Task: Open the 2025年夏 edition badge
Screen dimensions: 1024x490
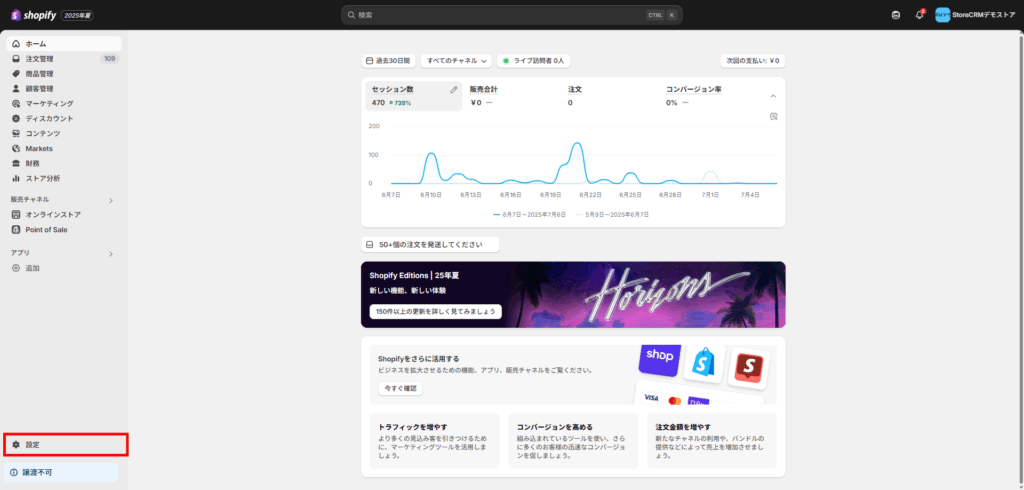Action: pos(77,15)
